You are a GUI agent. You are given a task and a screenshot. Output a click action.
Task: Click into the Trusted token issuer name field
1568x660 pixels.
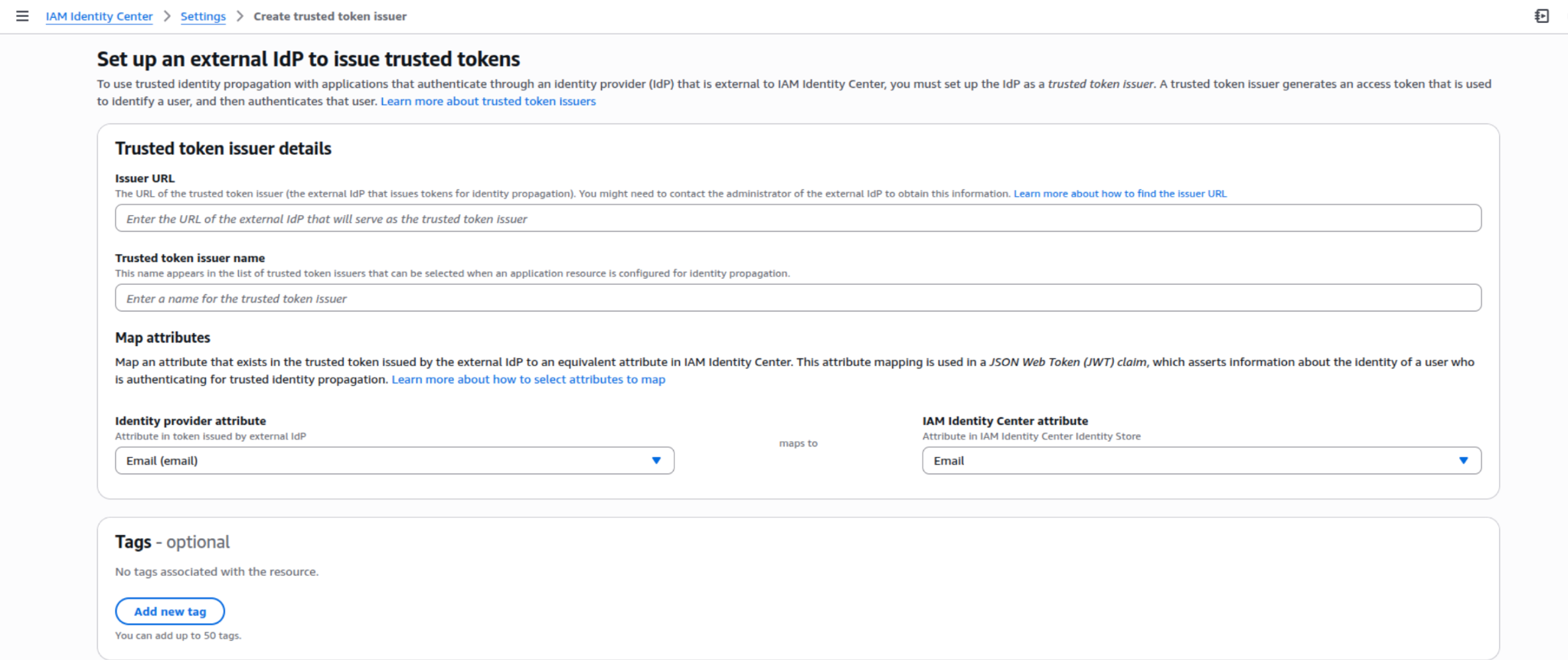tap(798, 299)
